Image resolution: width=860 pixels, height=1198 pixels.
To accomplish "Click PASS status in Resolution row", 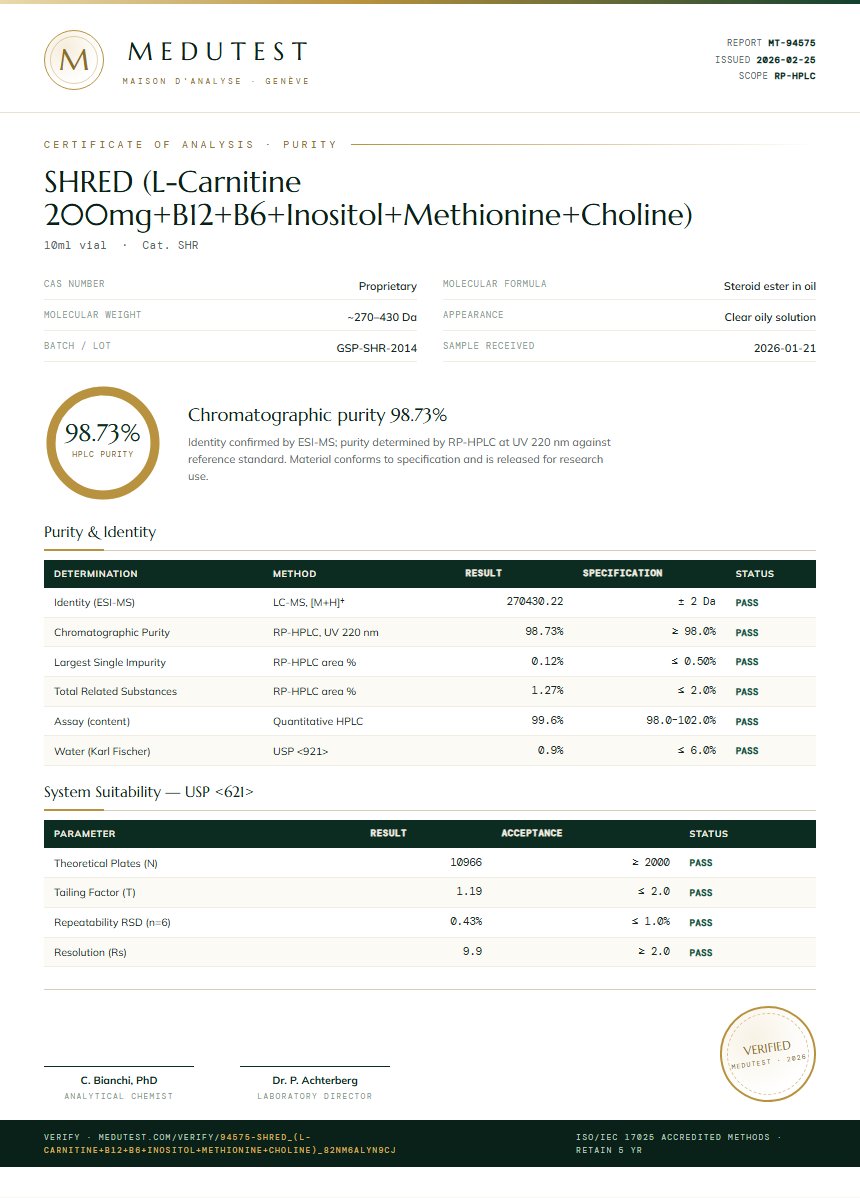I will click(700, 953).
